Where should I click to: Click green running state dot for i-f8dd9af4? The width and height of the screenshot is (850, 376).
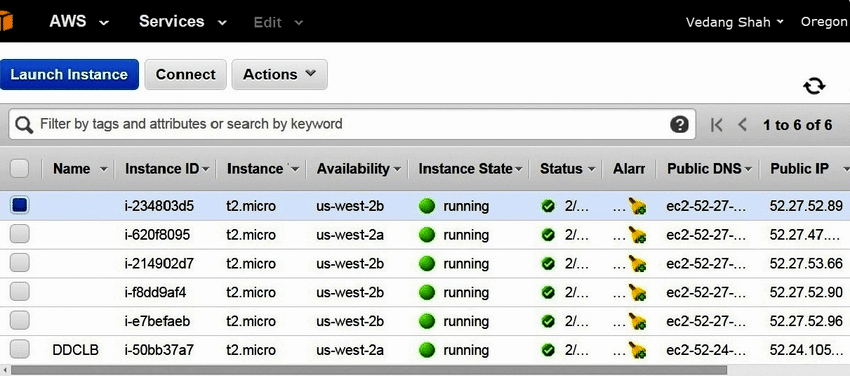[x=427, y=292]
